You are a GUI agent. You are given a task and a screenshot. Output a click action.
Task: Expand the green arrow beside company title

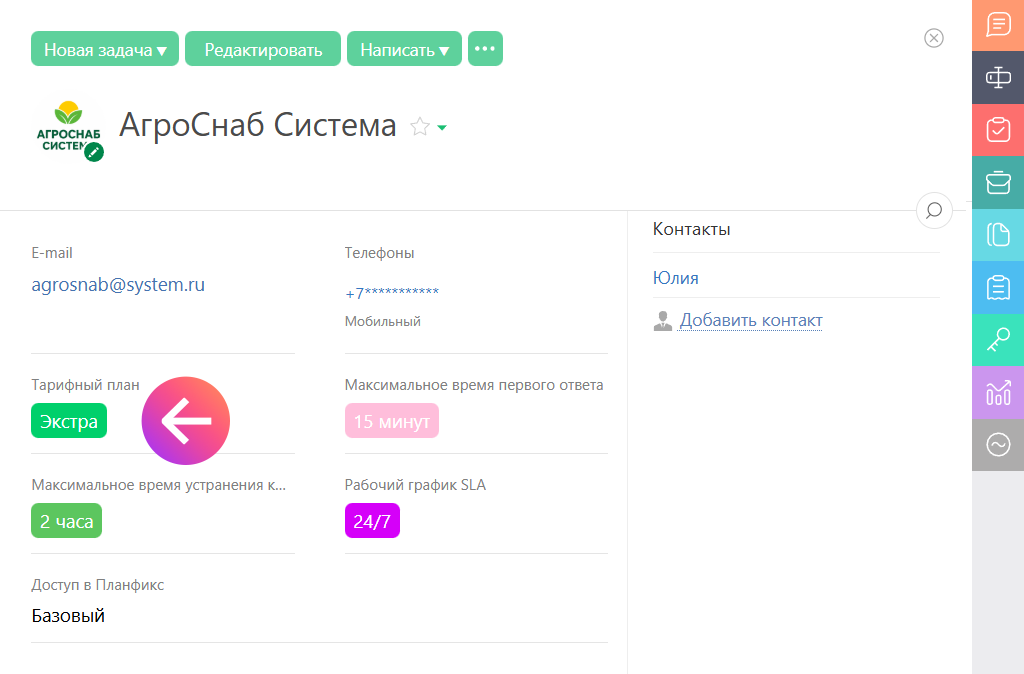click(x=442, y=128)
